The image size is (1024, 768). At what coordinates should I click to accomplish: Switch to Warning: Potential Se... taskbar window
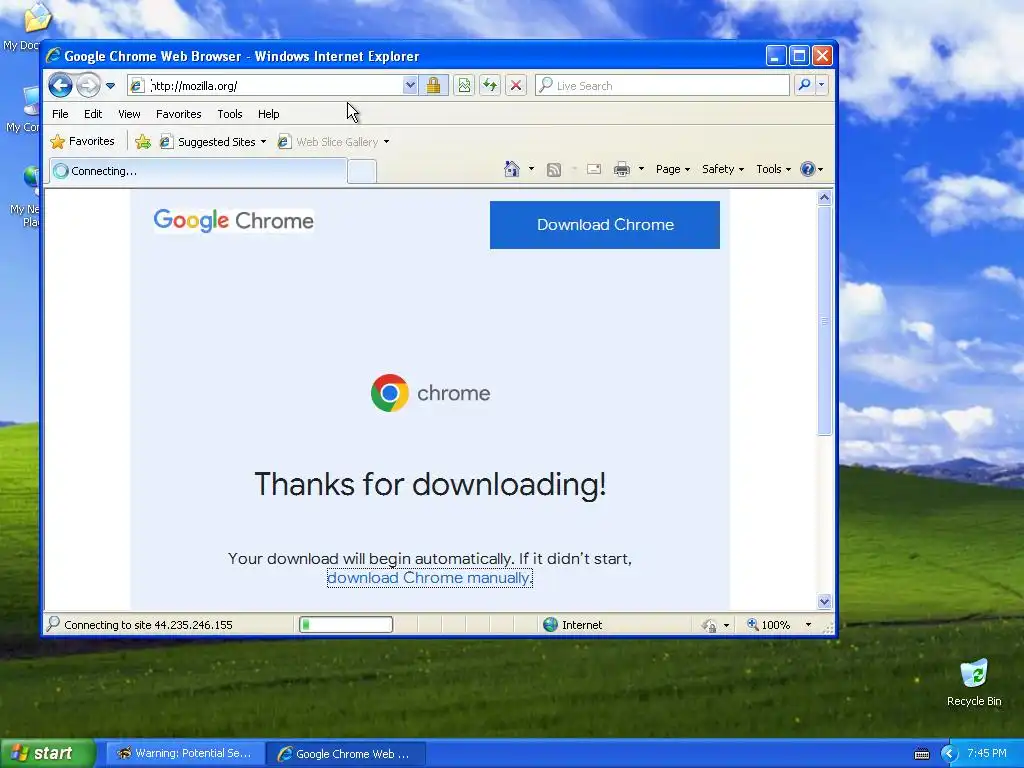(185, 754)
